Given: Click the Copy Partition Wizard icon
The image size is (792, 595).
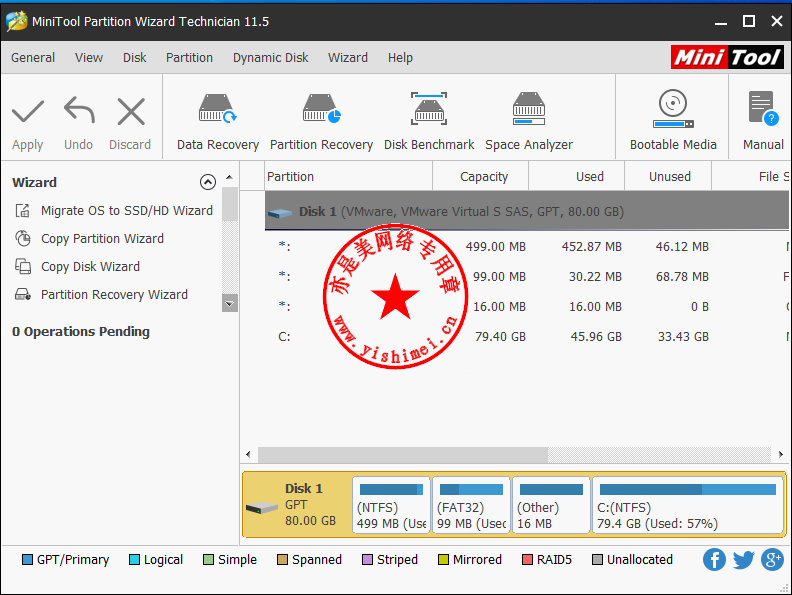Looking at the screenshot, I should tap(23, 238).
